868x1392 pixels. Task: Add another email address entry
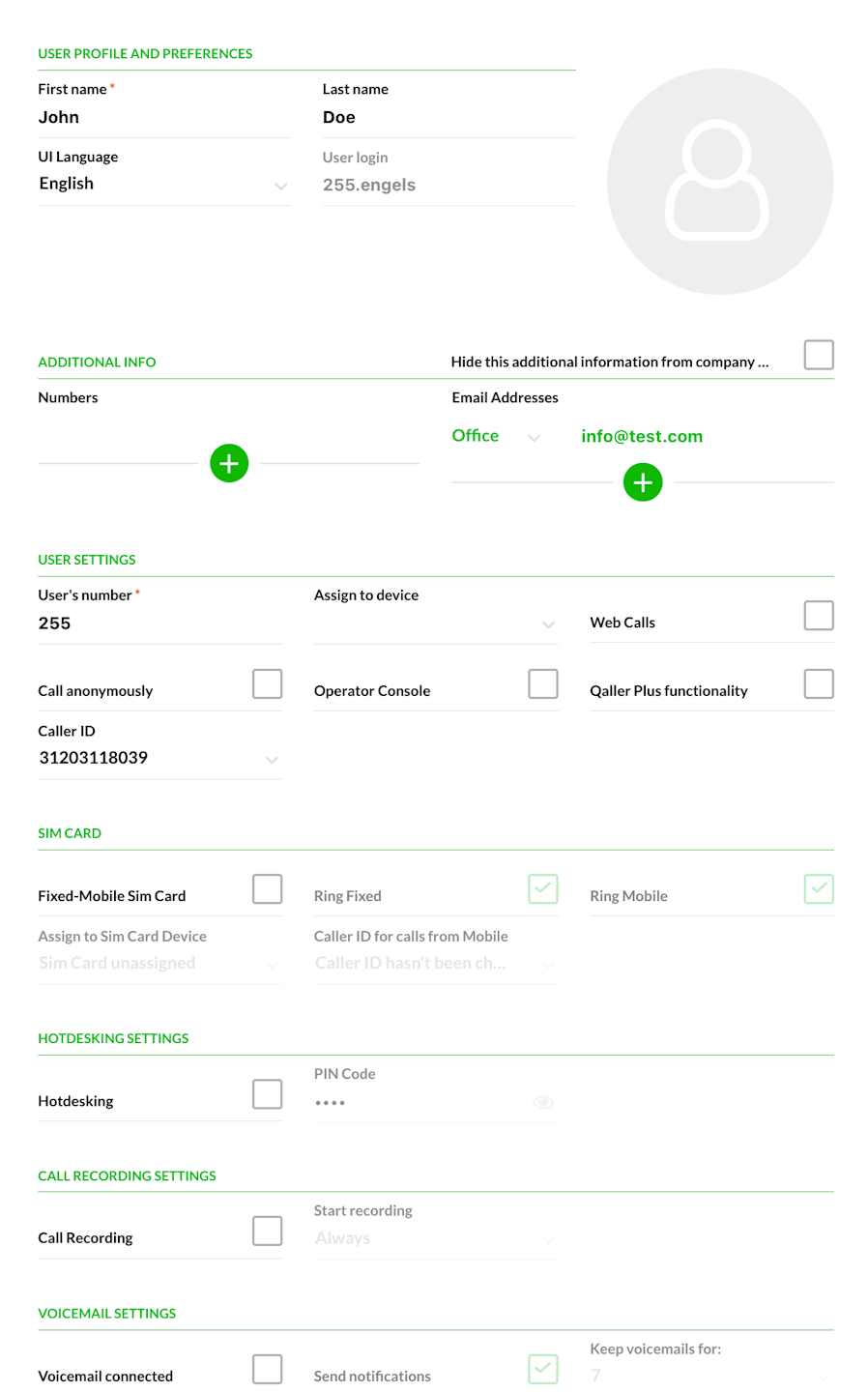(643, 482)
